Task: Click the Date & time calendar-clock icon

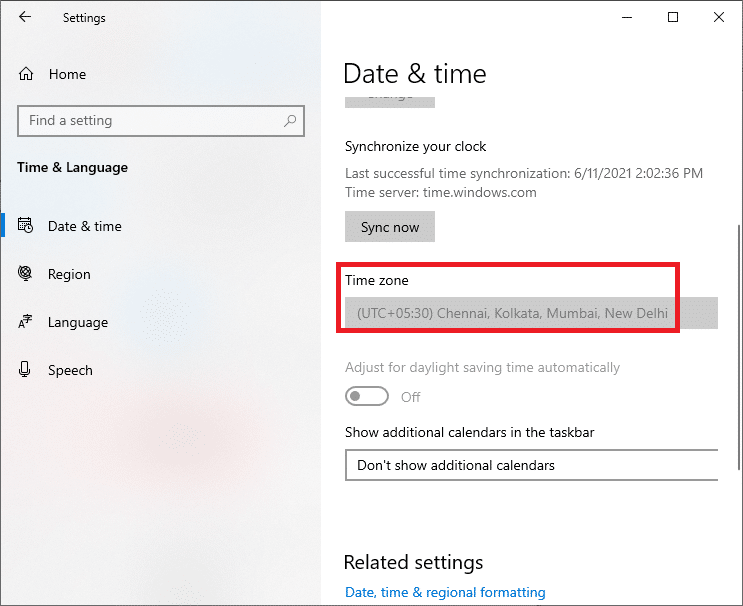Action: (x=25, y=225)
